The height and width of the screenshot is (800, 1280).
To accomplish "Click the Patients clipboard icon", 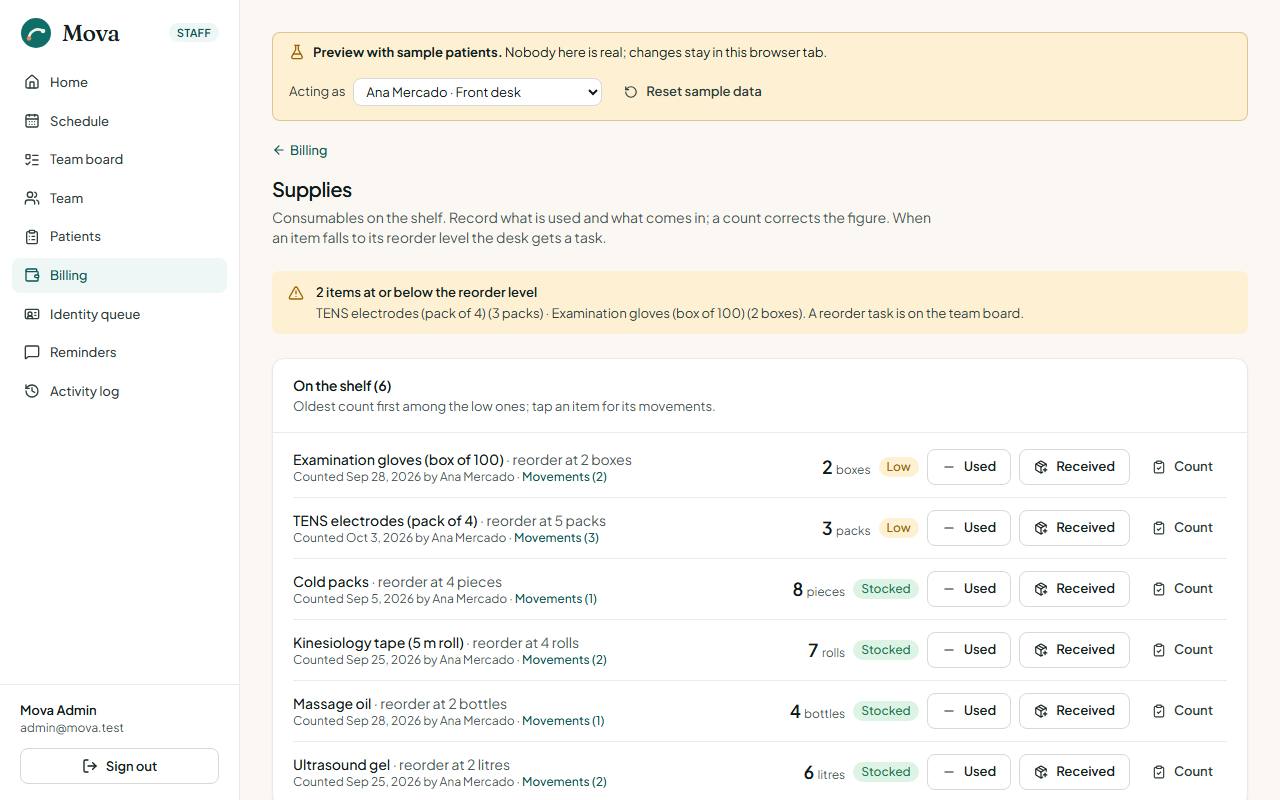I will 32,236.
